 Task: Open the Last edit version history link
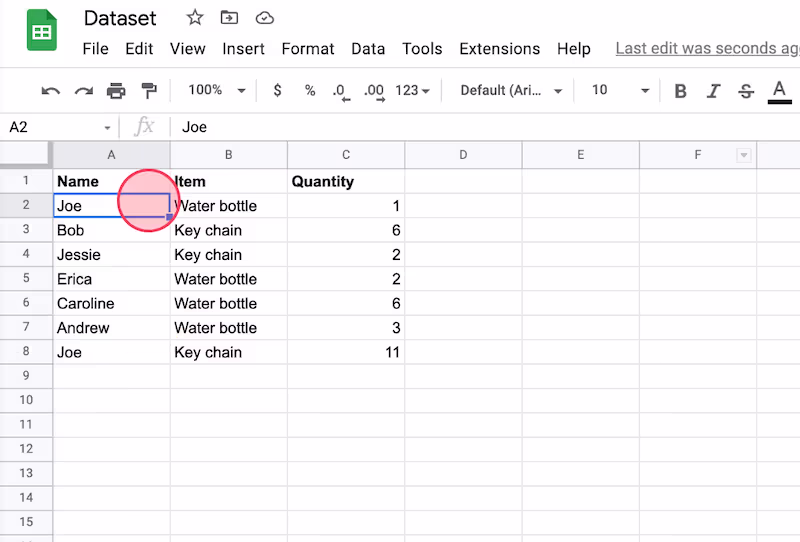[707, 48]
